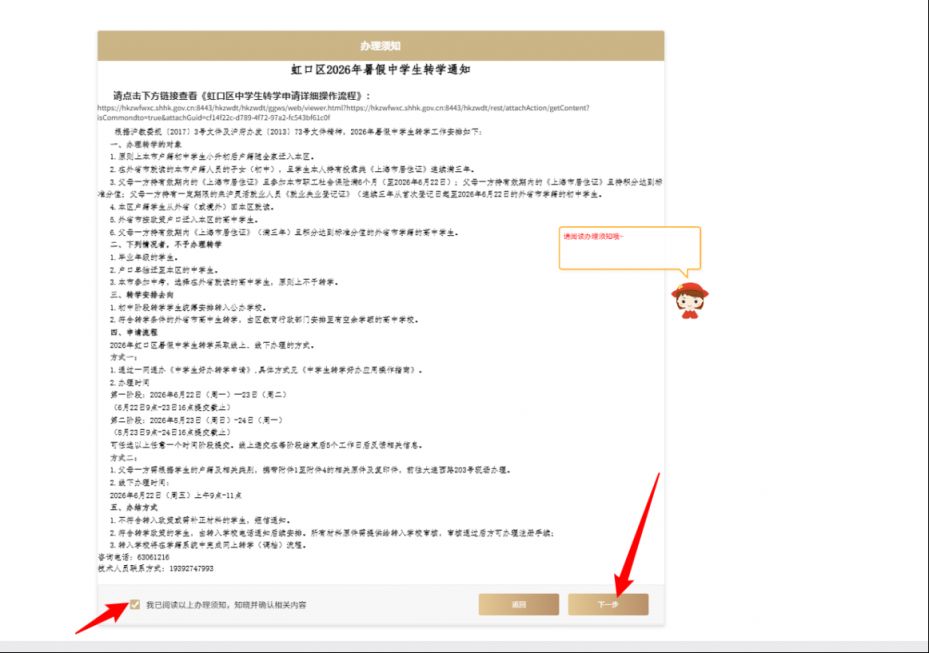The image size is (929, 653).
Task: Click second line of URL with attachGuid
Action: coord(214,117)
